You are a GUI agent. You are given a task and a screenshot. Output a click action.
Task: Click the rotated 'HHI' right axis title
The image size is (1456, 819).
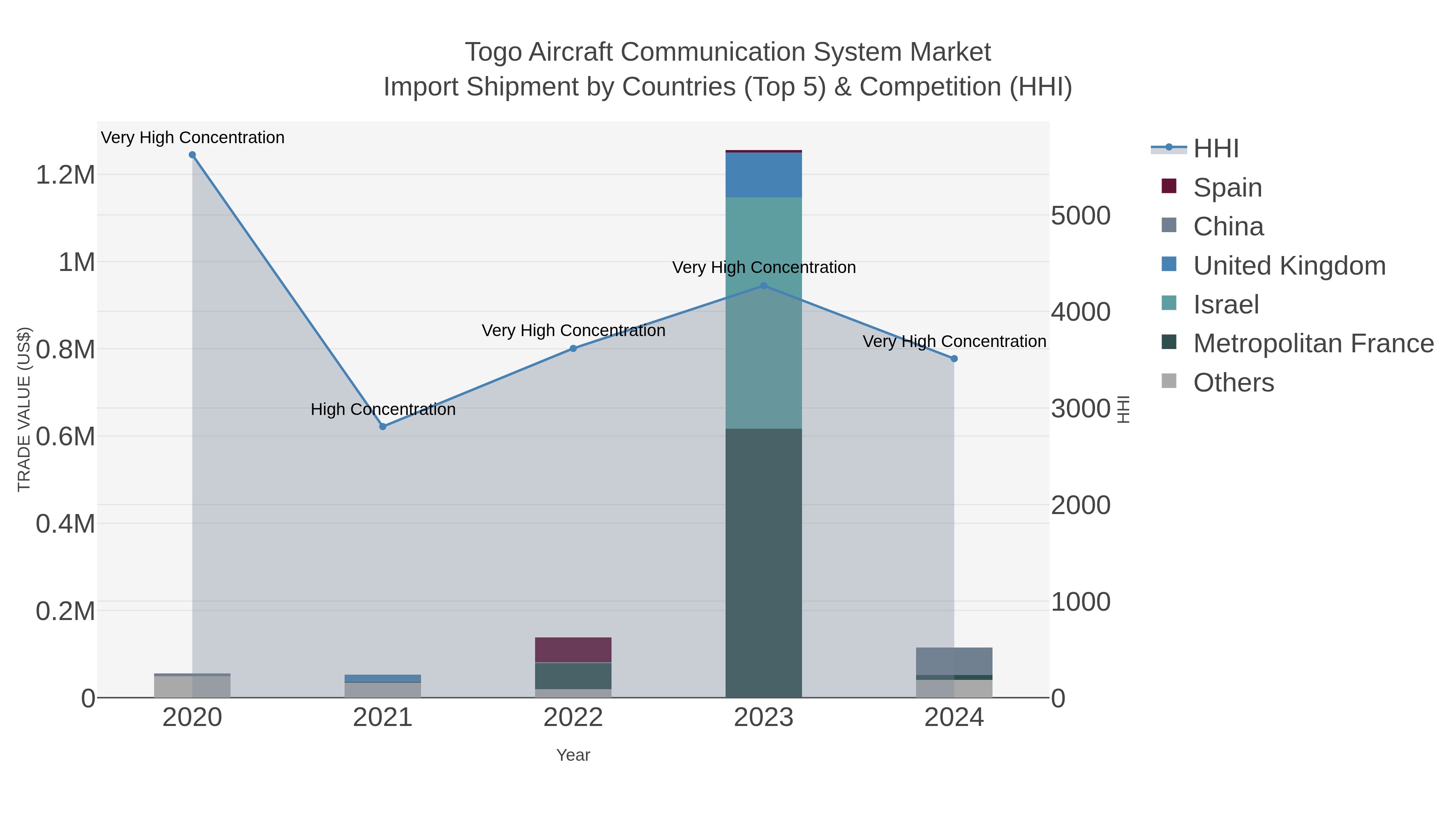click(x=1124, y=409)
